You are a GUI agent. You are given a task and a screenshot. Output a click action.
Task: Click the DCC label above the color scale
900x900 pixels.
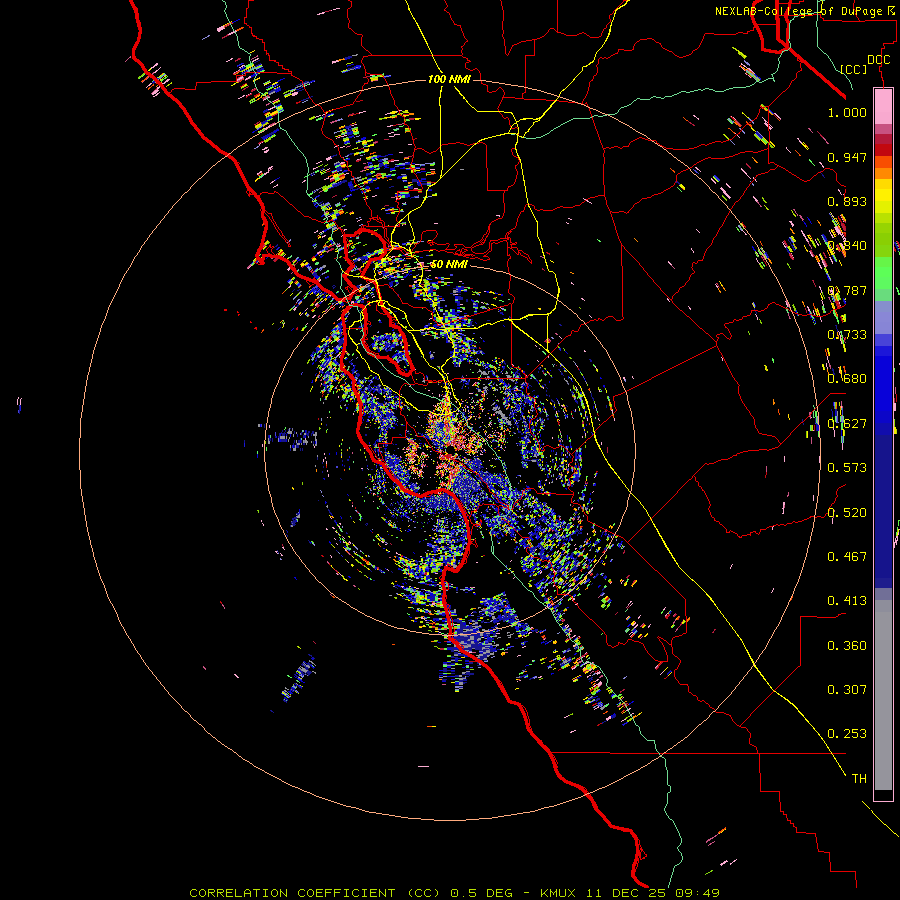[x=879, y=60]
